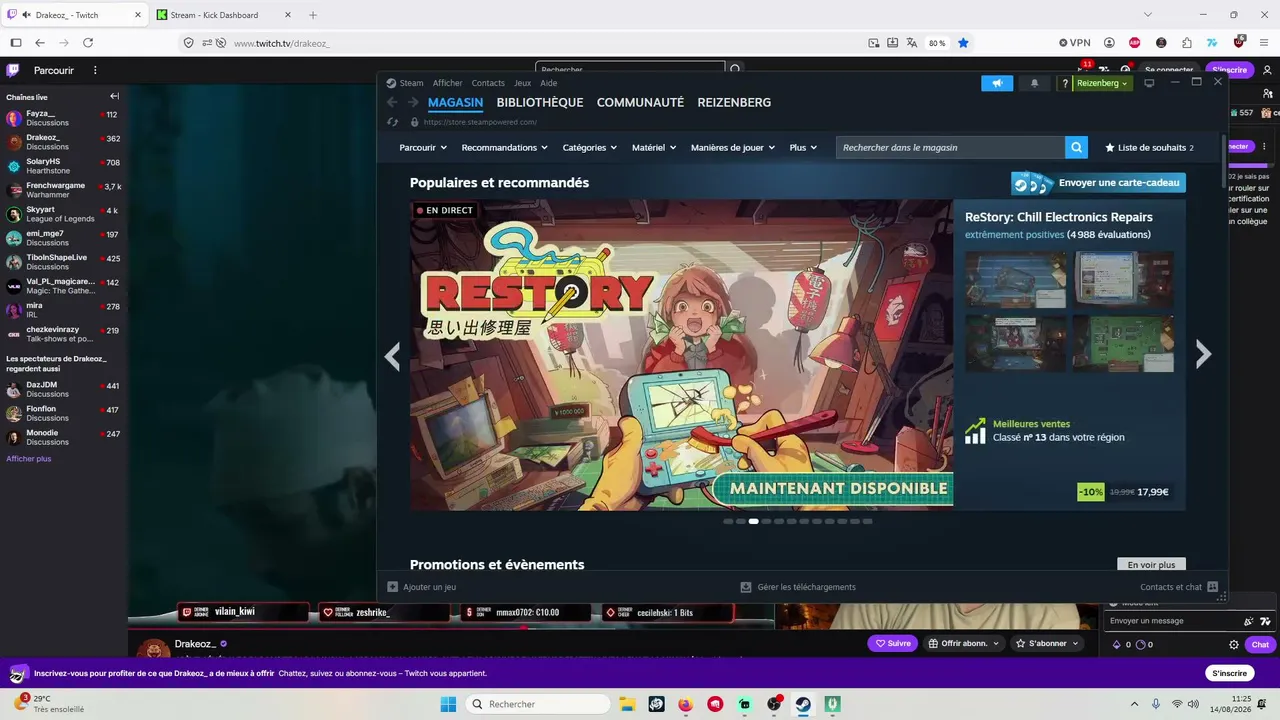Open Liste de souhaits wishlist
The width and height of the screenshot is (1280, 720).
(1149, 147)
